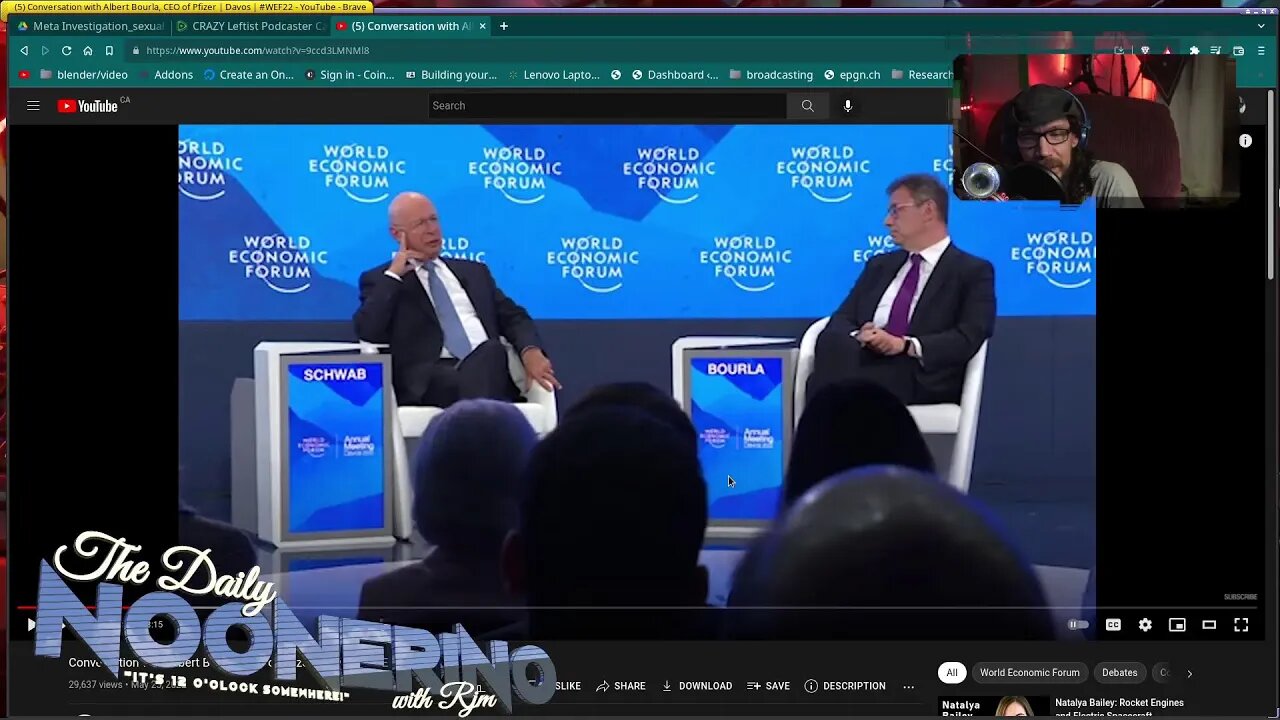Reload the YouTube page
This screenshot has width=1280, height=720.
pos(66,50)
